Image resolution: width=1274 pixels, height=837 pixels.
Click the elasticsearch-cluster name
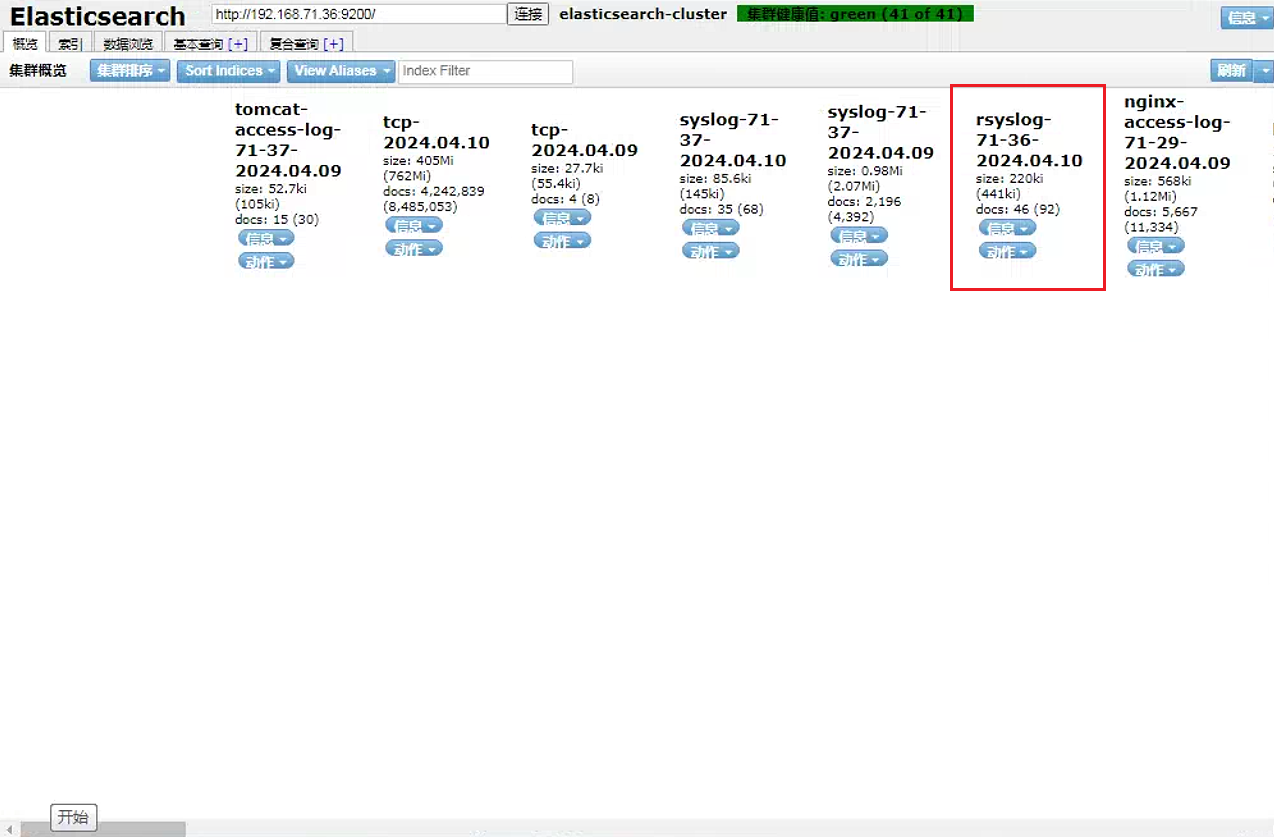coord(643,14)
